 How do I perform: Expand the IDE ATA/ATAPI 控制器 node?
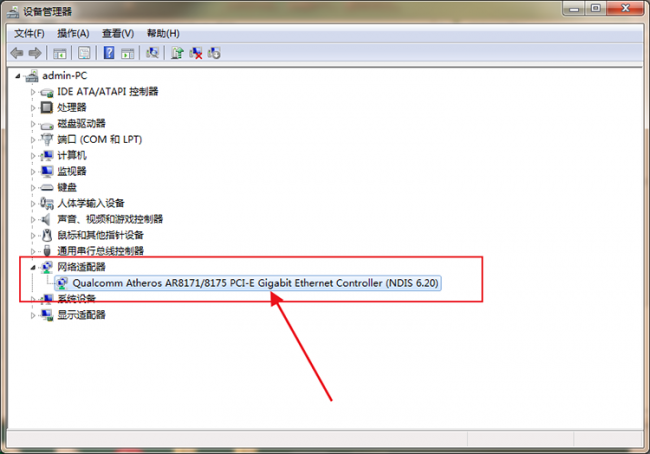pyautogui.click(x=33, y=92)
